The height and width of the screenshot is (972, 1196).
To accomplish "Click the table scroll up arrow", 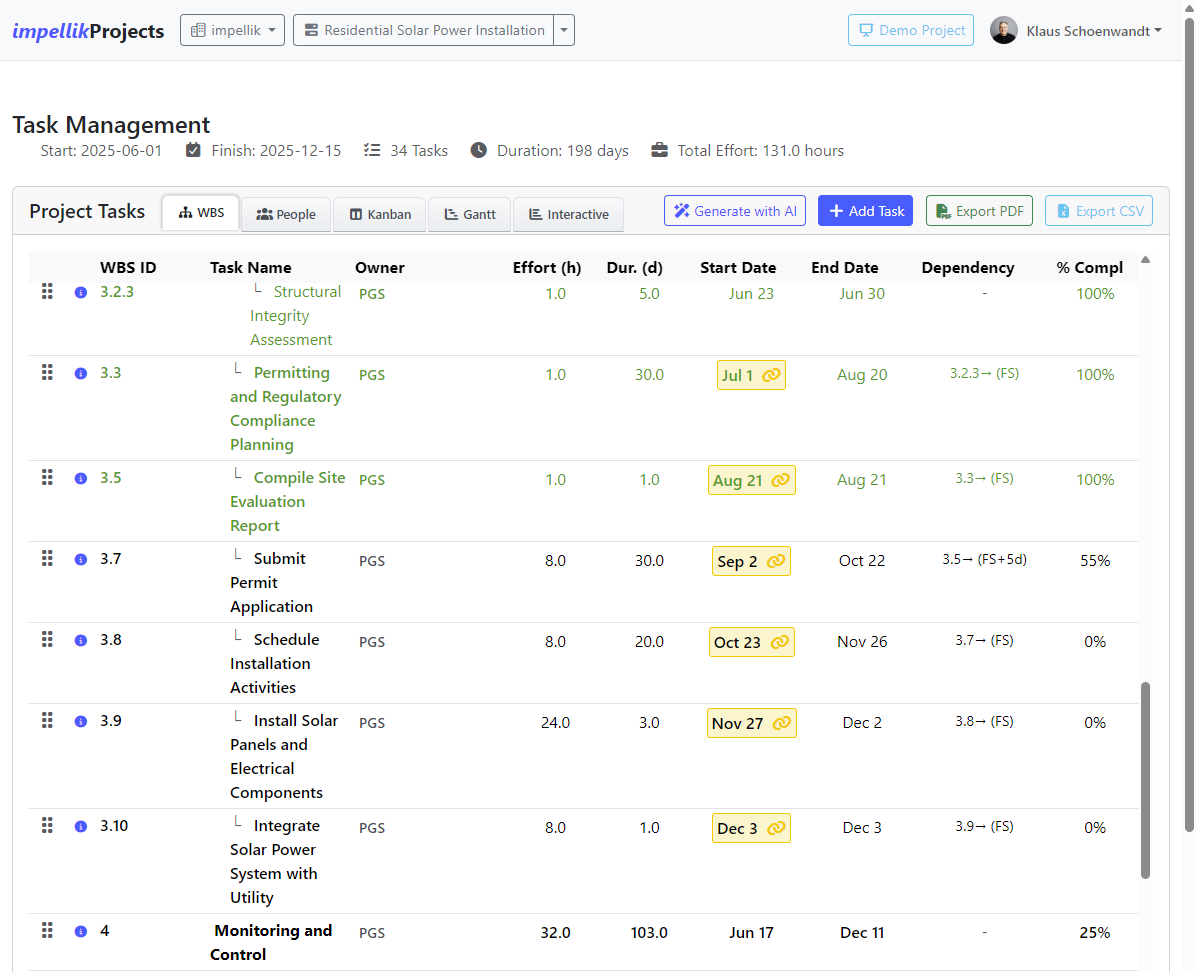I will pyautogui.click(x=1145, y=260).
